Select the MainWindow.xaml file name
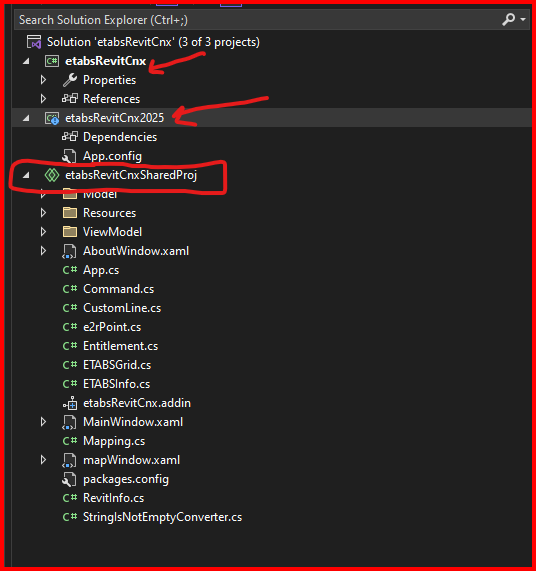The width and height of the screenshot is (536, 571). [133, 422]
